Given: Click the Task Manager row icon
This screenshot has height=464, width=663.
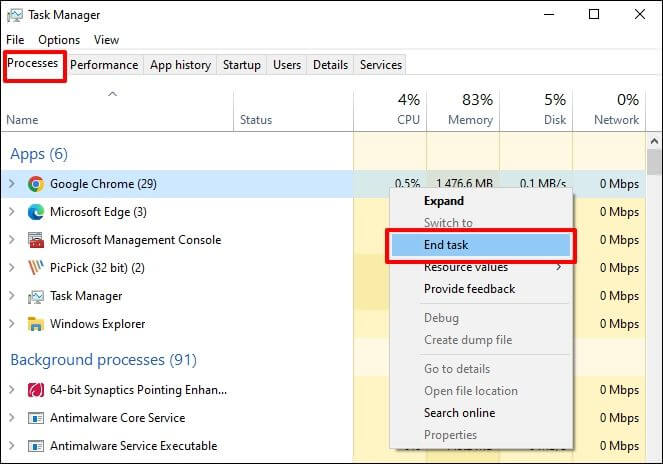Looking at the screenshot, I should tap(36, 296).
